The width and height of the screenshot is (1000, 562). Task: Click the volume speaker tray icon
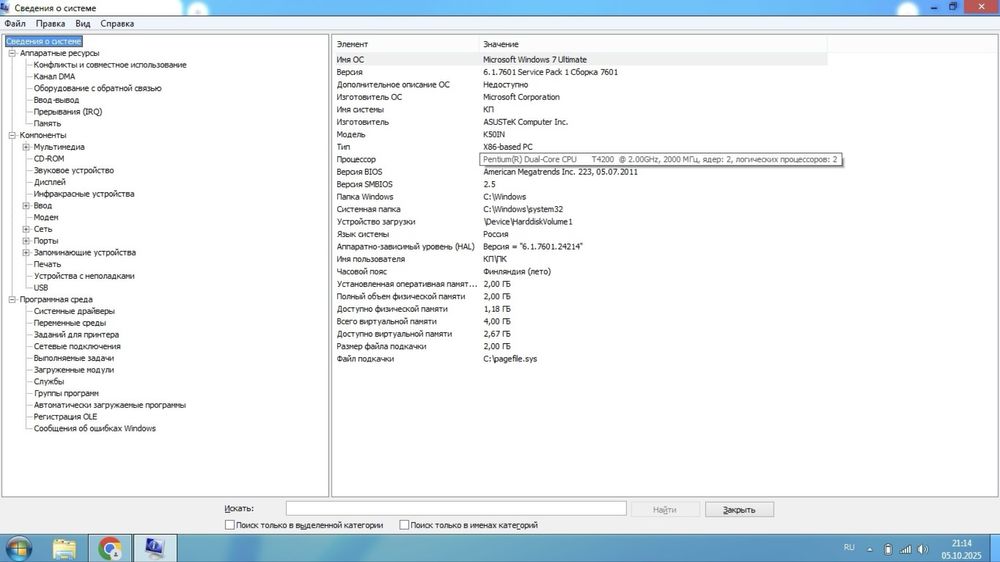pyautogui.click(x=923, y=549)
